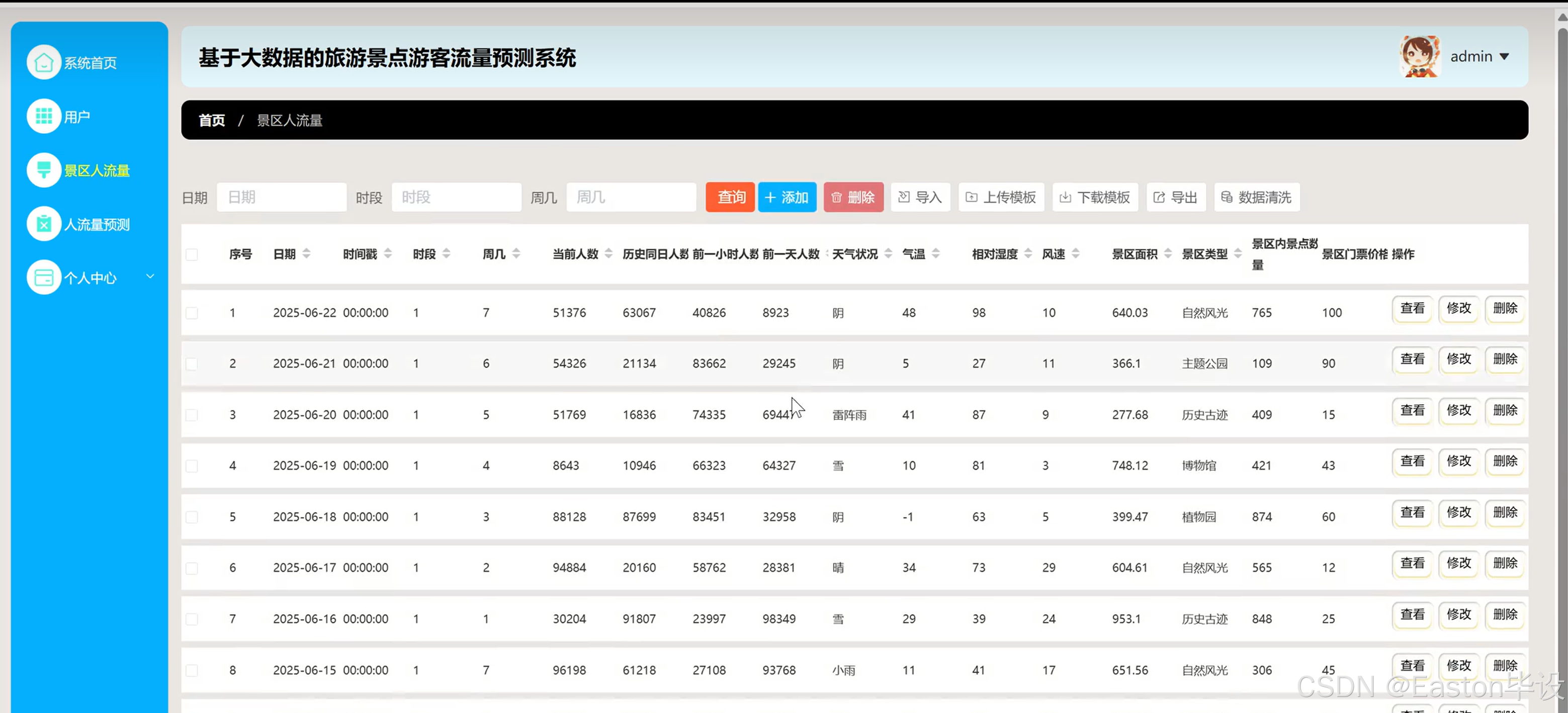The image size is (1568, 713).
Task: Check the row 6 checkbox (2025-06-17)
Action: [192, 568]
